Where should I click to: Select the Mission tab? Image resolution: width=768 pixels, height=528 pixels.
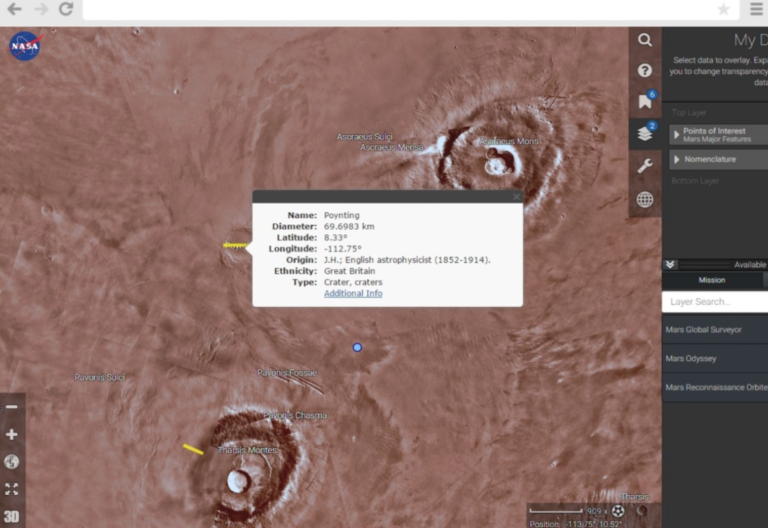(711, 281)
